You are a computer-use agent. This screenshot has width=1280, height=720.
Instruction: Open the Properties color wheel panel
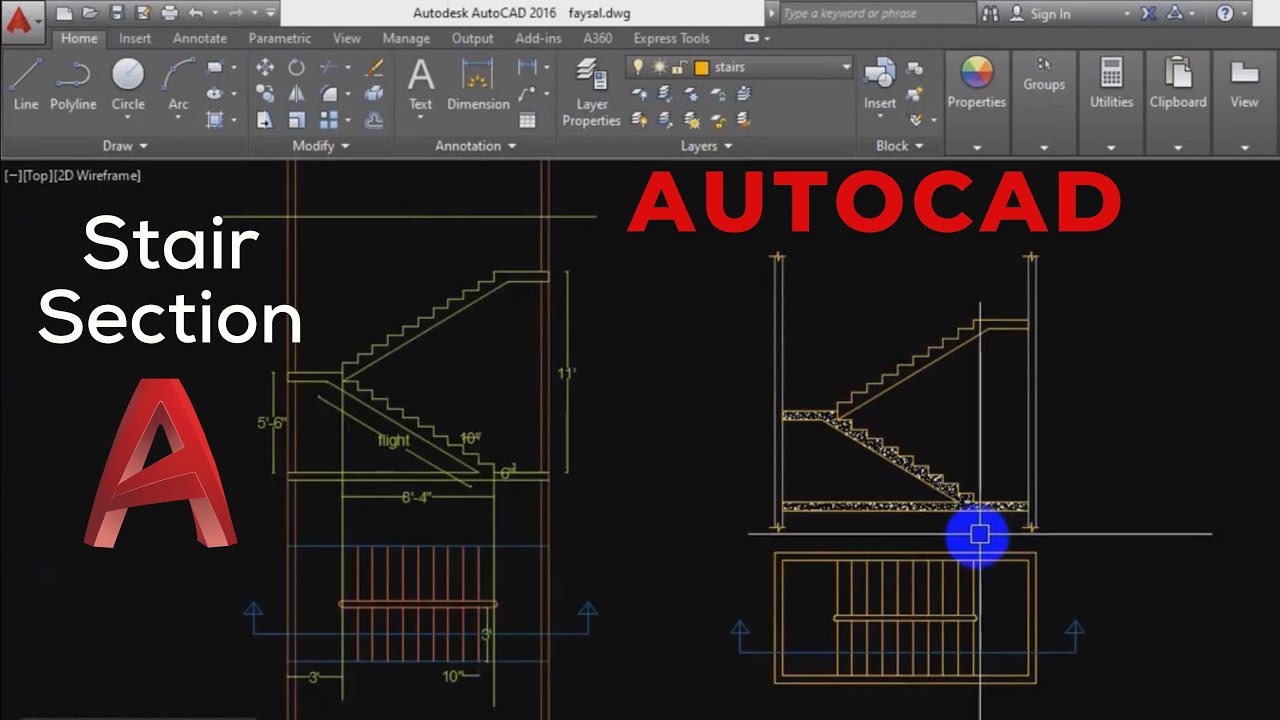pyautogui.click(x=977, y=104)
